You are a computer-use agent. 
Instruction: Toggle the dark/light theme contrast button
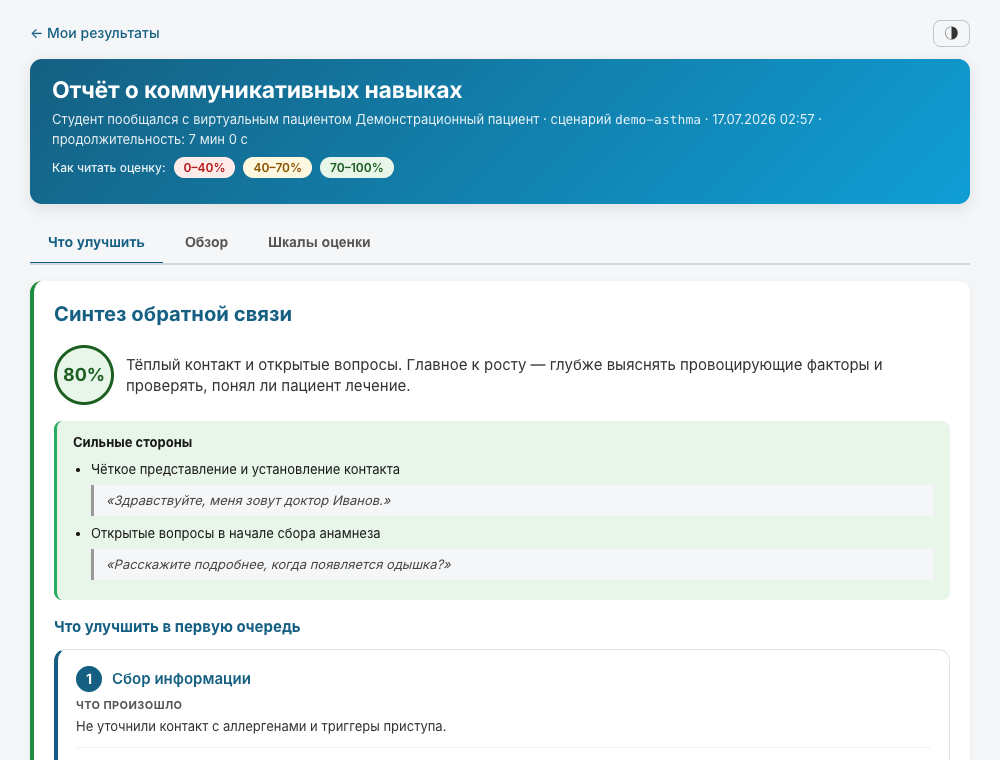tap(951, 33)
